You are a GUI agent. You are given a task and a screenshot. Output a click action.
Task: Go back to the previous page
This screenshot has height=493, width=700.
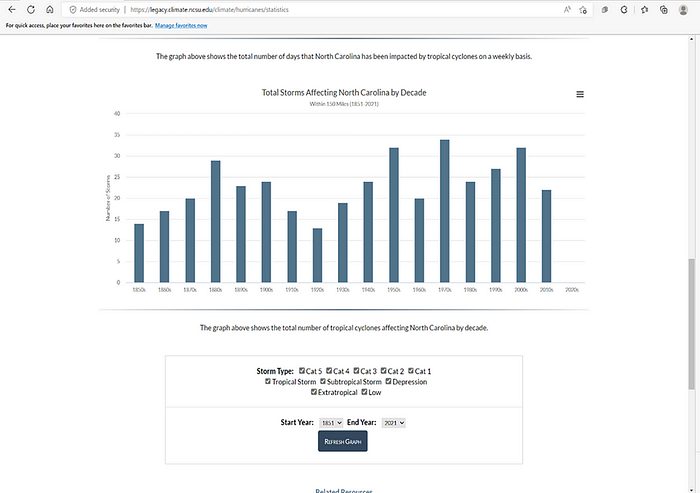[x=12, y=9]
